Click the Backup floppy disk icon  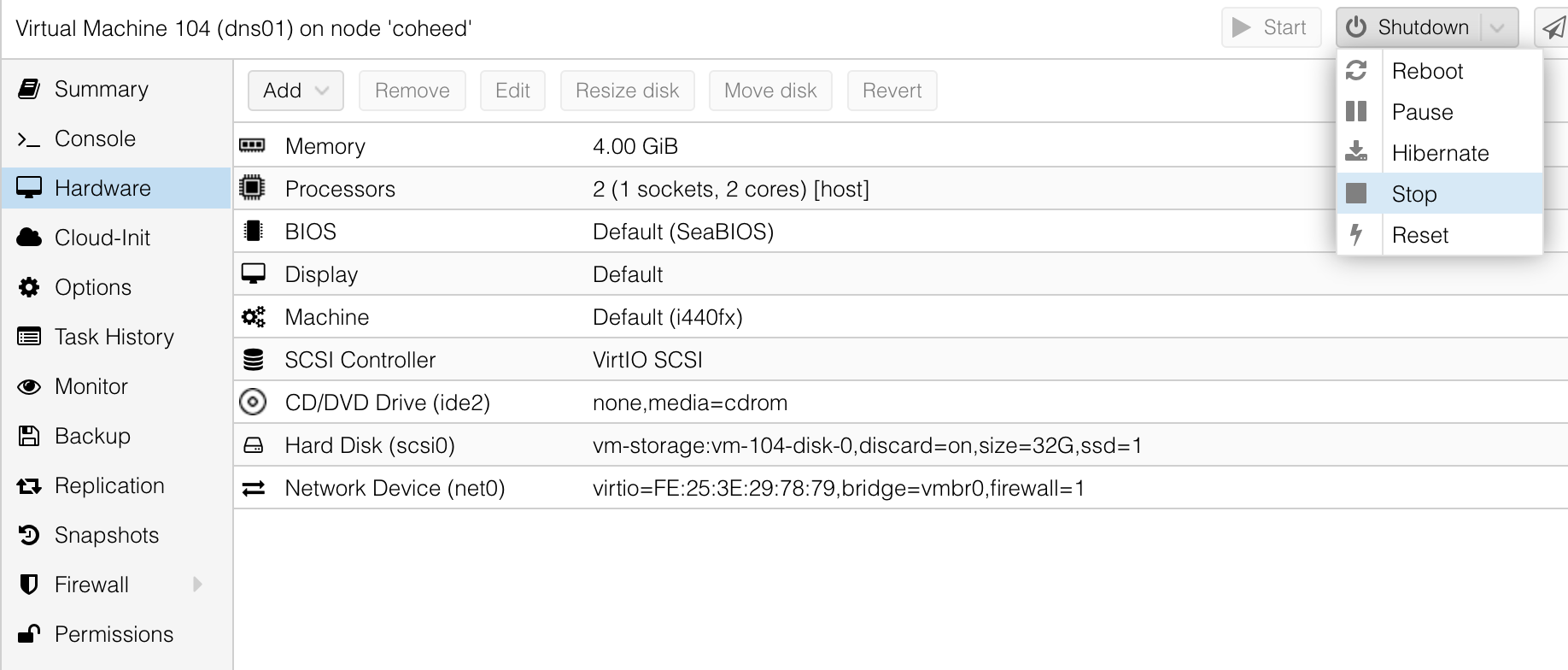click(29, 436)
